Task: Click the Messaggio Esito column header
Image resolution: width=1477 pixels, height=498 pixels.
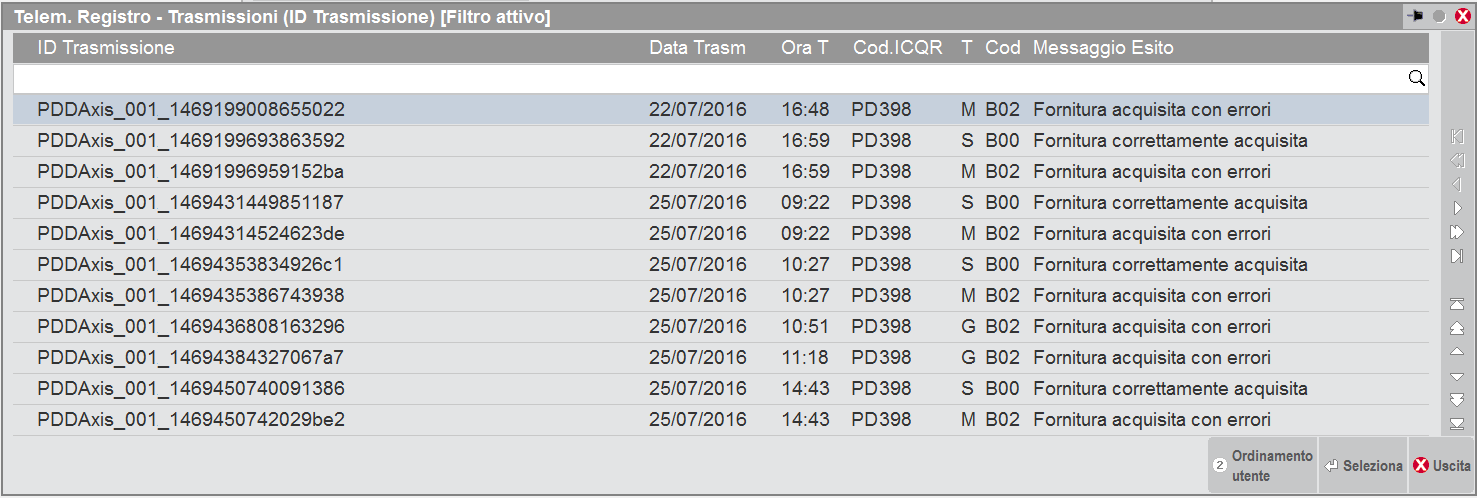Action: click(1103, 48)
